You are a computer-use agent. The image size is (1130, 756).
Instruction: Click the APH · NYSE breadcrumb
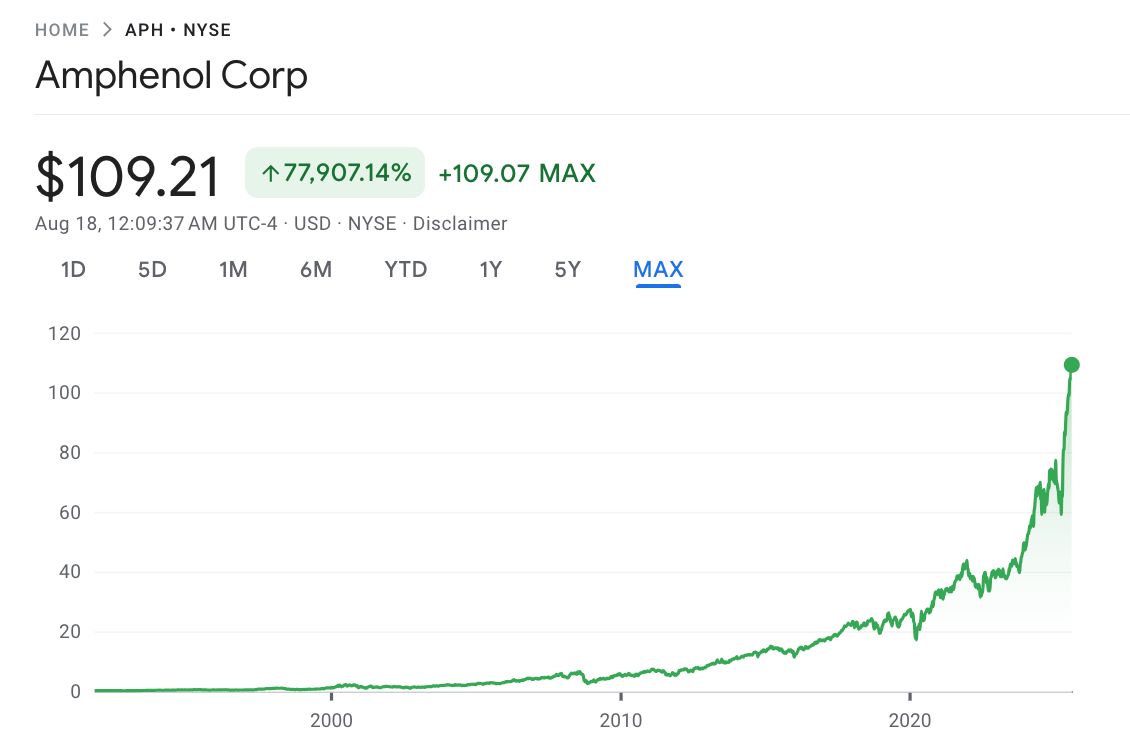(178, 29)
